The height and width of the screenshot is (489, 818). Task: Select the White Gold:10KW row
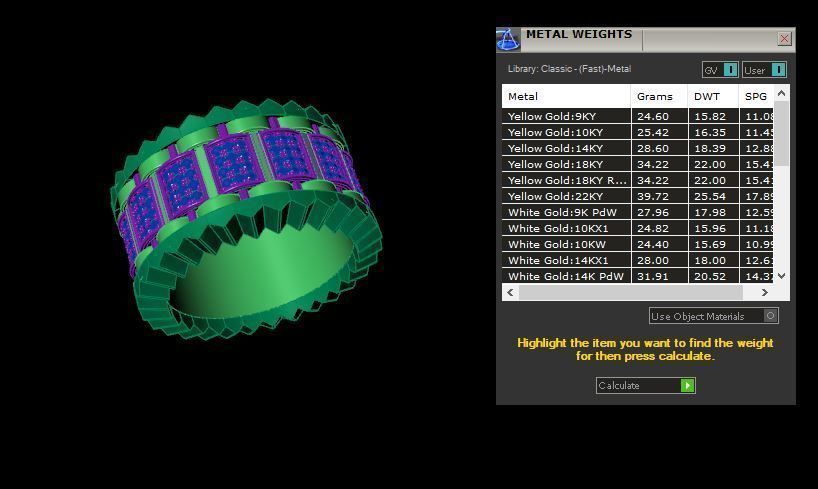(x=637, y=244)
